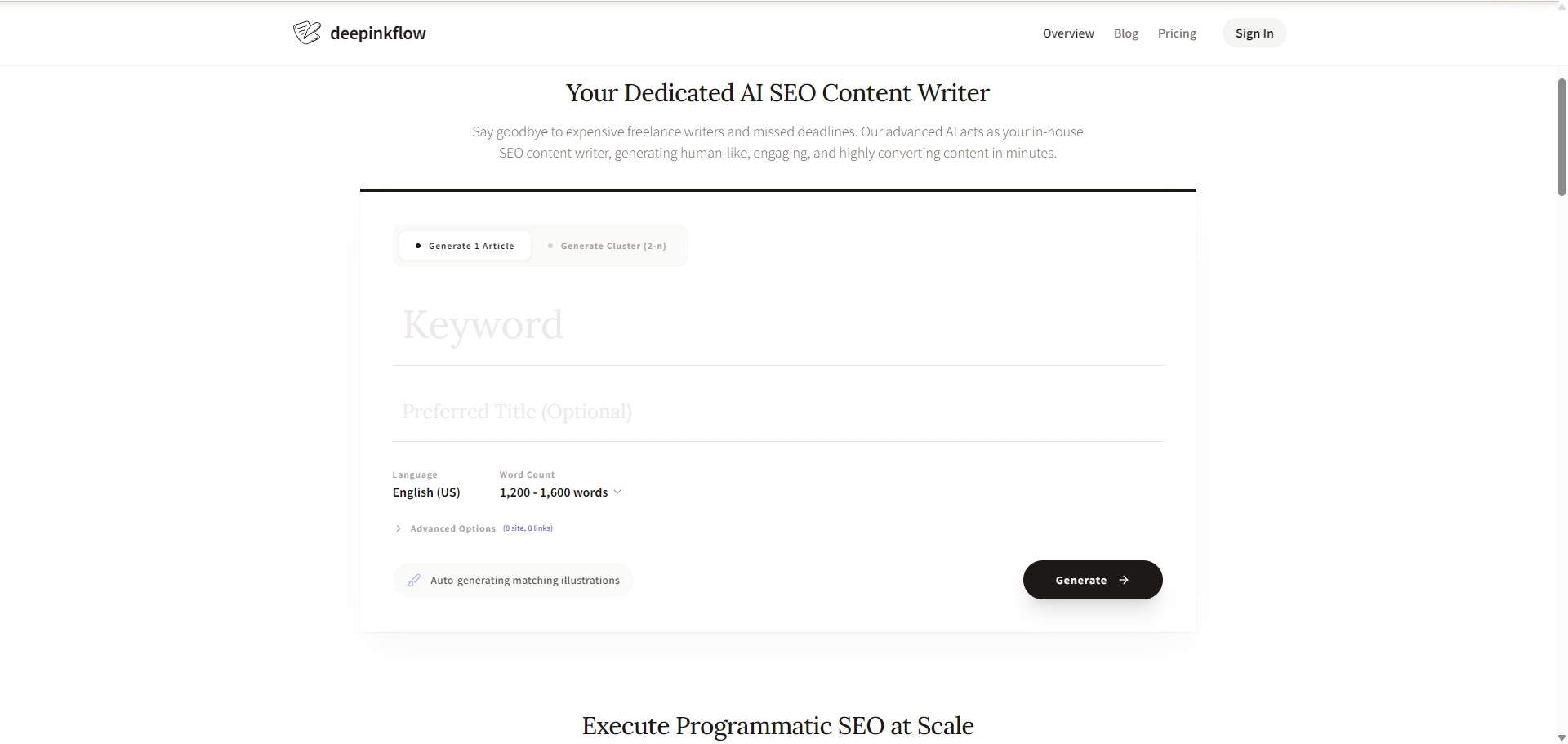
Task: Click the arrow icon inside the Generate button
Action: click(x=1124, y=580)
